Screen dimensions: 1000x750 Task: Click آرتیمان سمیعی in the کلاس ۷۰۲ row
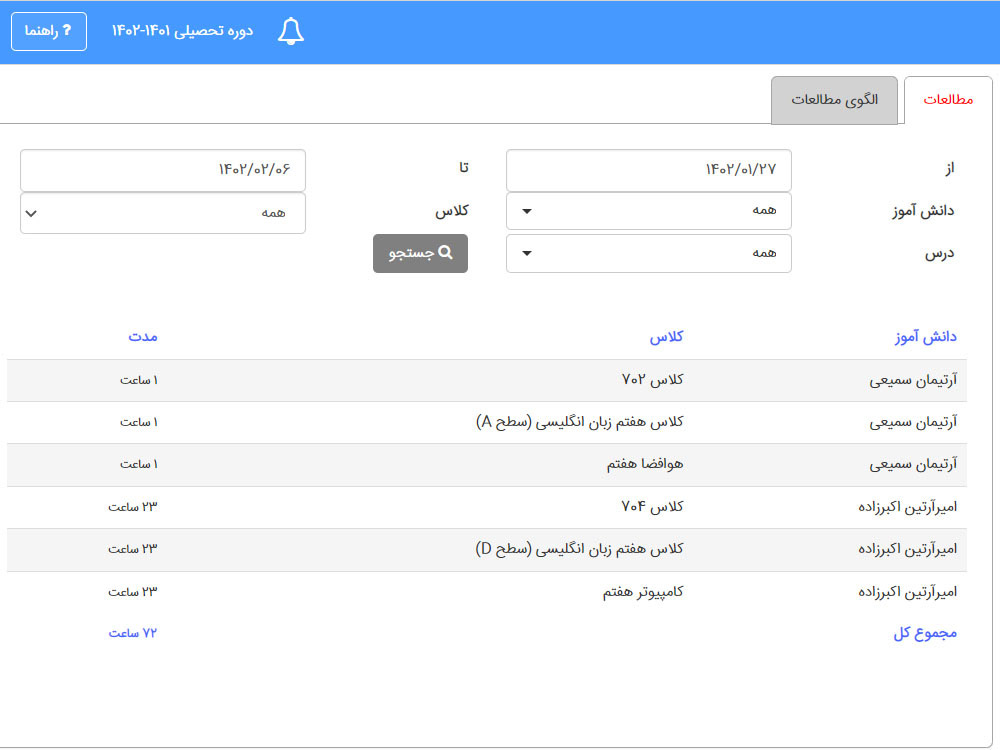coord(913,381)
